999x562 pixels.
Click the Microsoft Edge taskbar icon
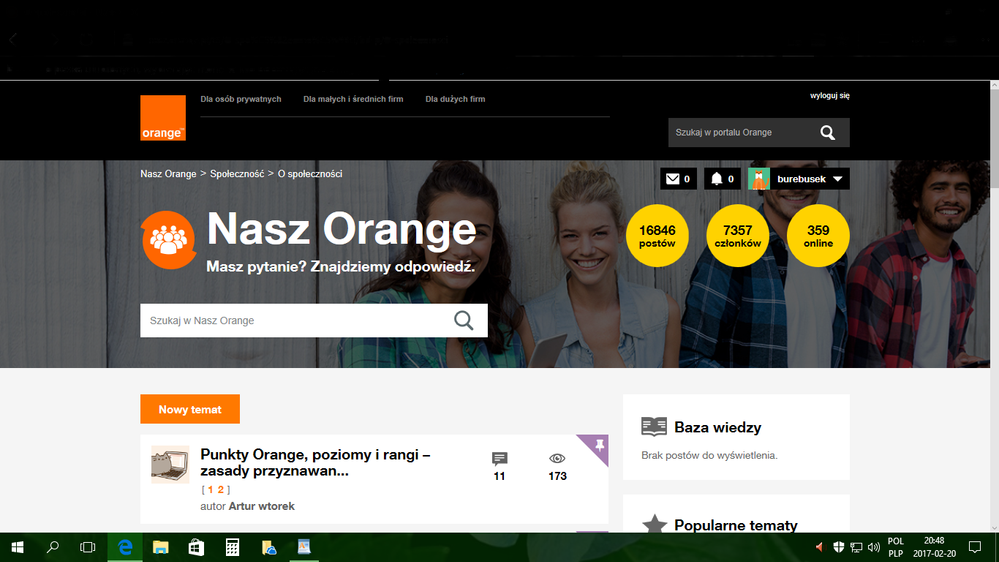[125, 547]
